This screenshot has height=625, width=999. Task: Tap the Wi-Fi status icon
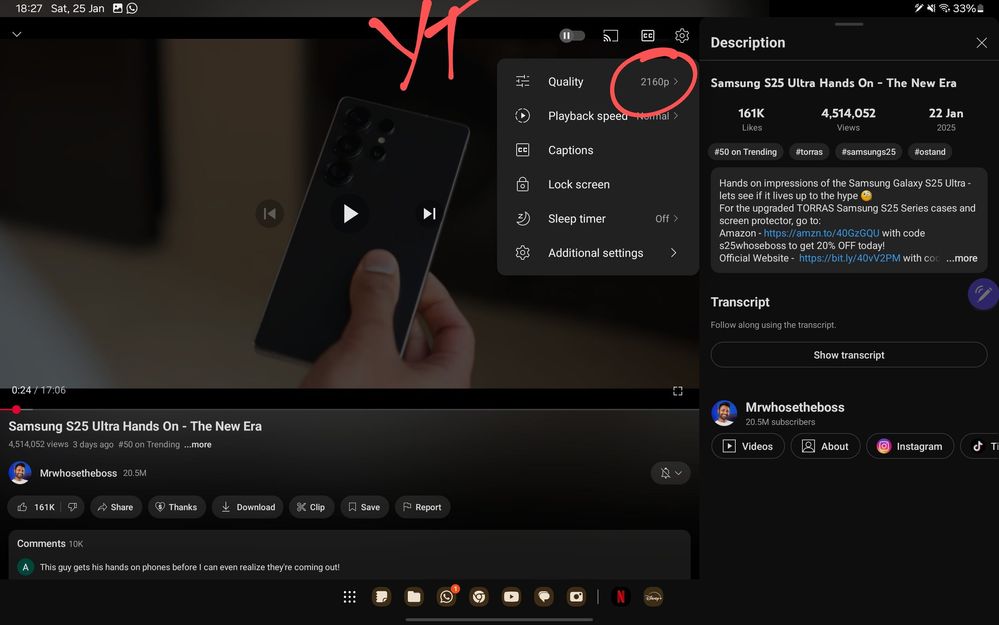[x=945, y=8]
